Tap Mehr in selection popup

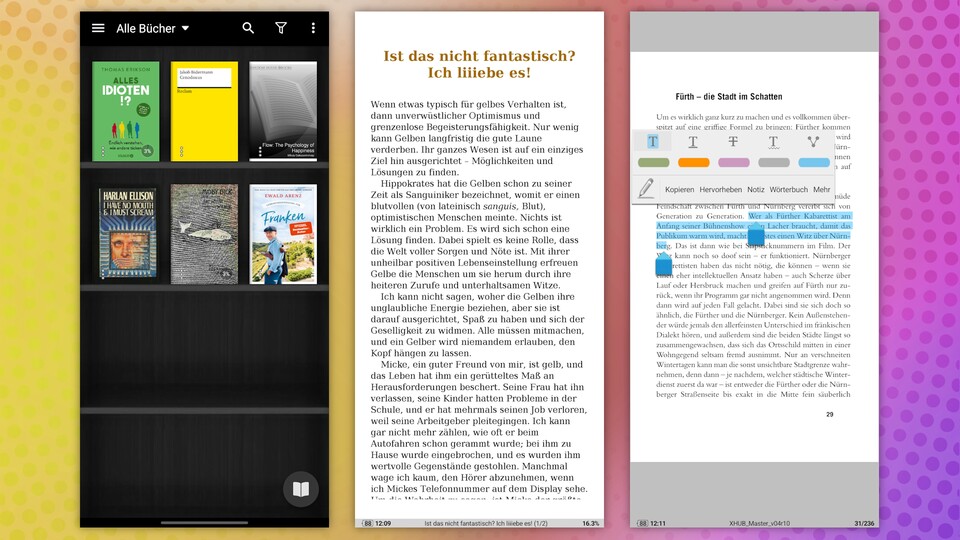click(x=822, y=190)
